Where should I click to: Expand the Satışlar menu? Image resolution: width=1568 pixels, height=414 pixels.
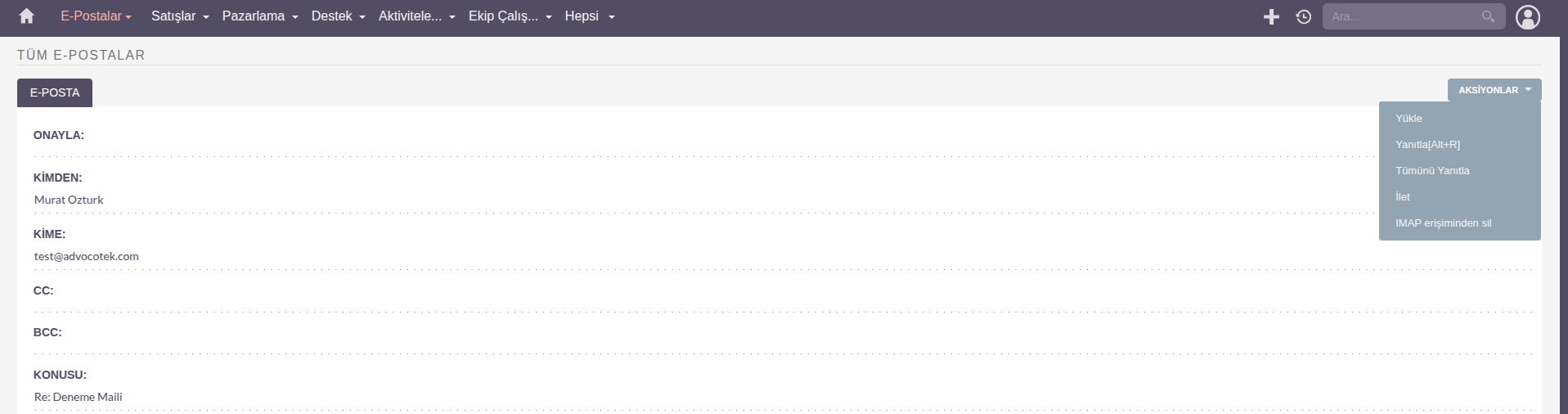coord(180,16)
